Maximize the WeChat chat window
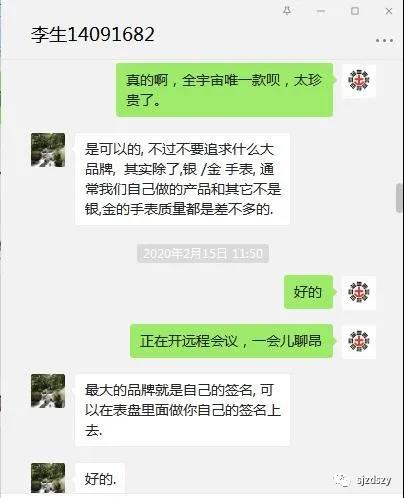Screen dimensions: 404x498 coord(355,11)
